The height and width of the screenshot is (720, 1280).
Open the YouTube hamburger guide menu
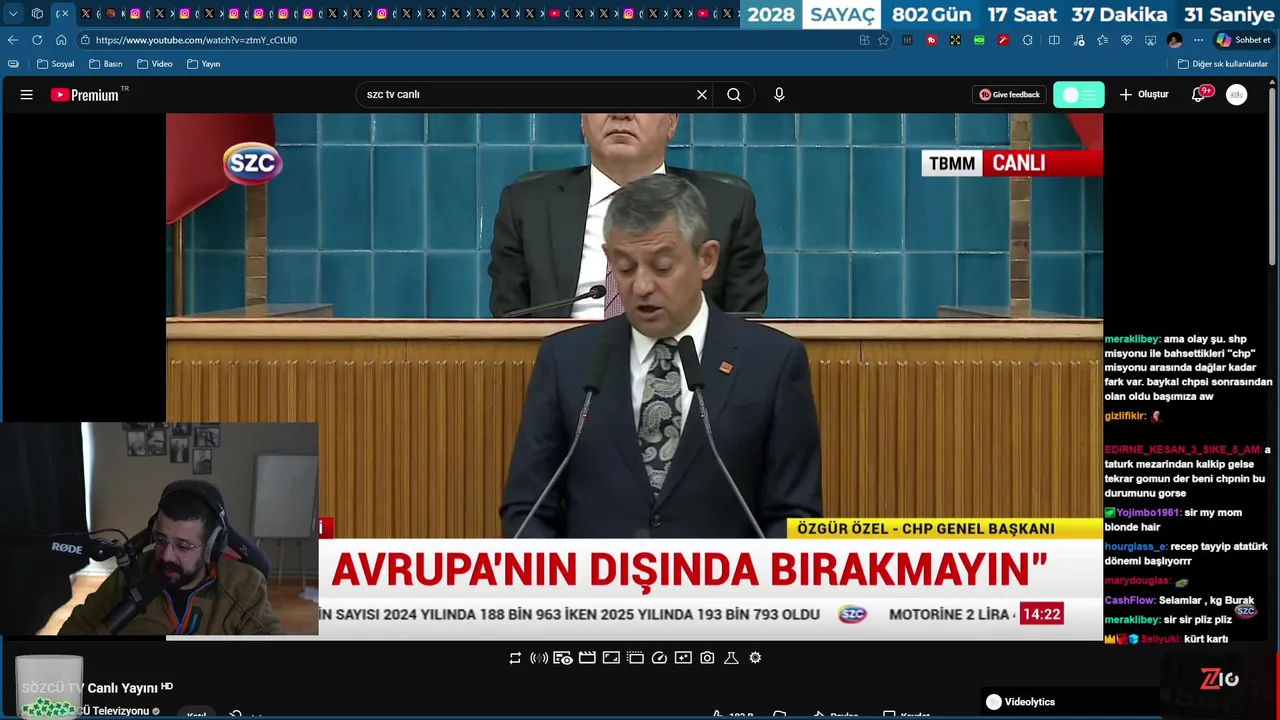(27, 95)
